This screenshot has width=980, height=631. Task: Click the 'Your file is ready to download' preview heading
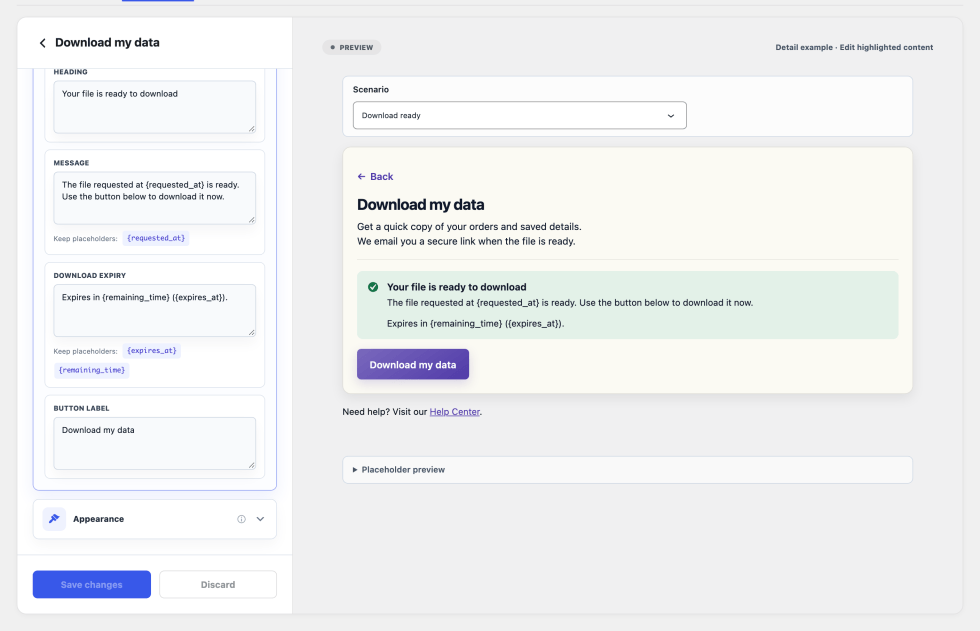point(456,287)
